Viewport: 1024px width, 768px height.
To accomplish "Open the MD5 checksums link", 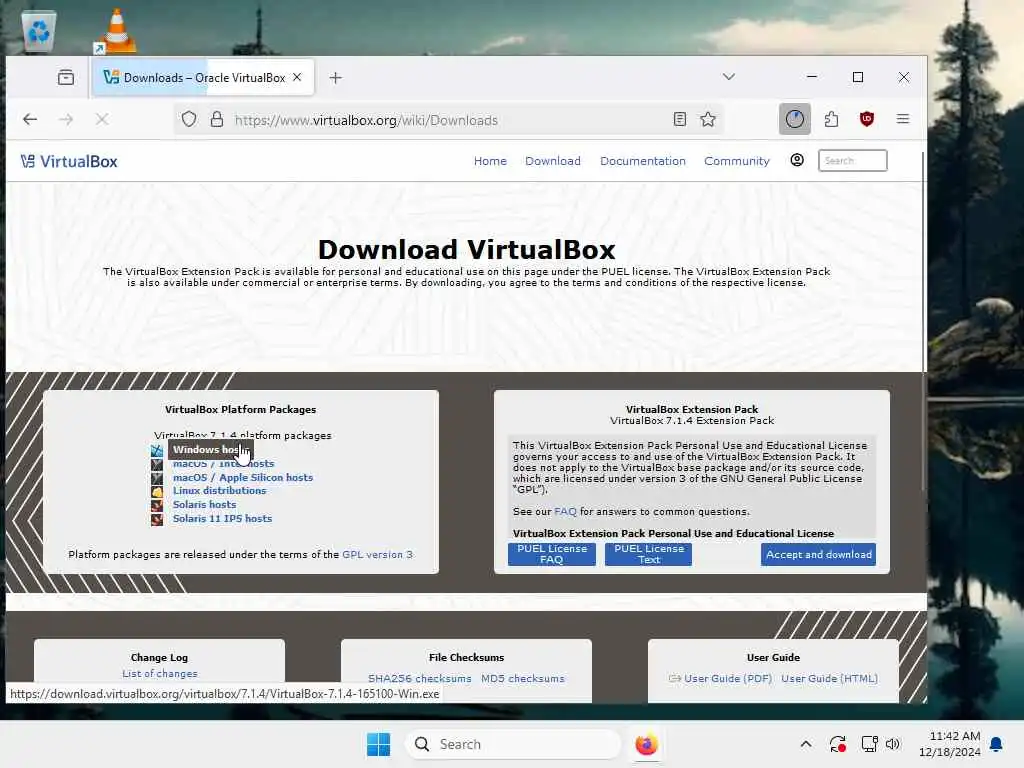I will click(522, 679).
